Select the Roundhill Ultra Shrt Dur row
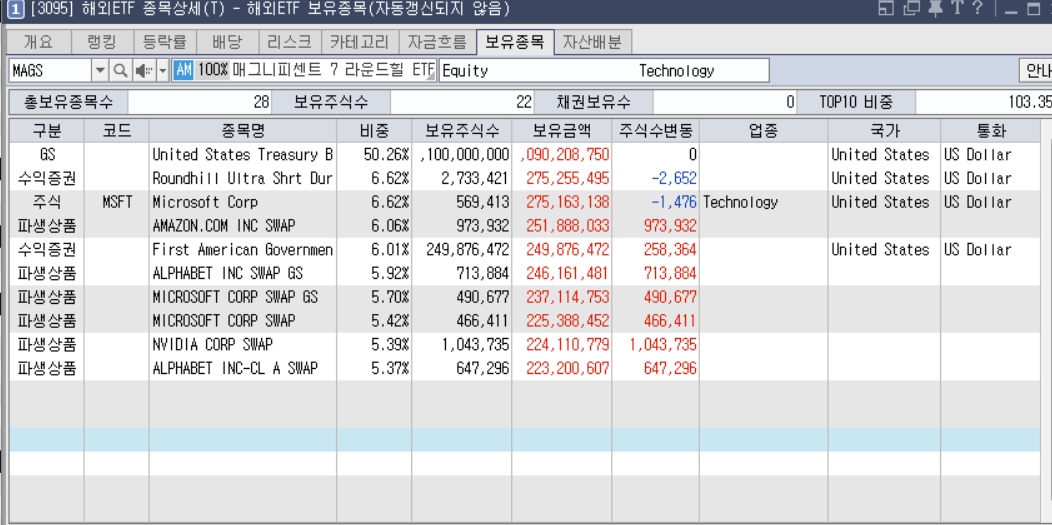 tap(525, 178)
